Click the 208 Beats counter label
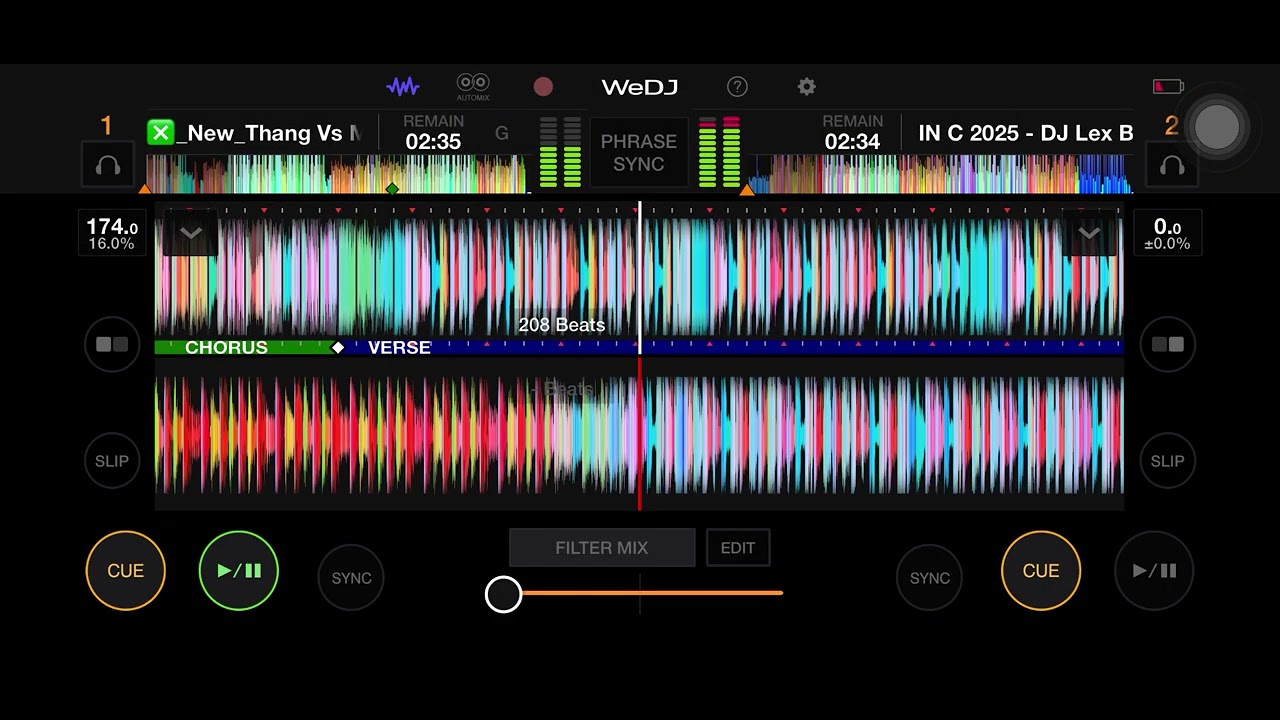 click(562, 325)
